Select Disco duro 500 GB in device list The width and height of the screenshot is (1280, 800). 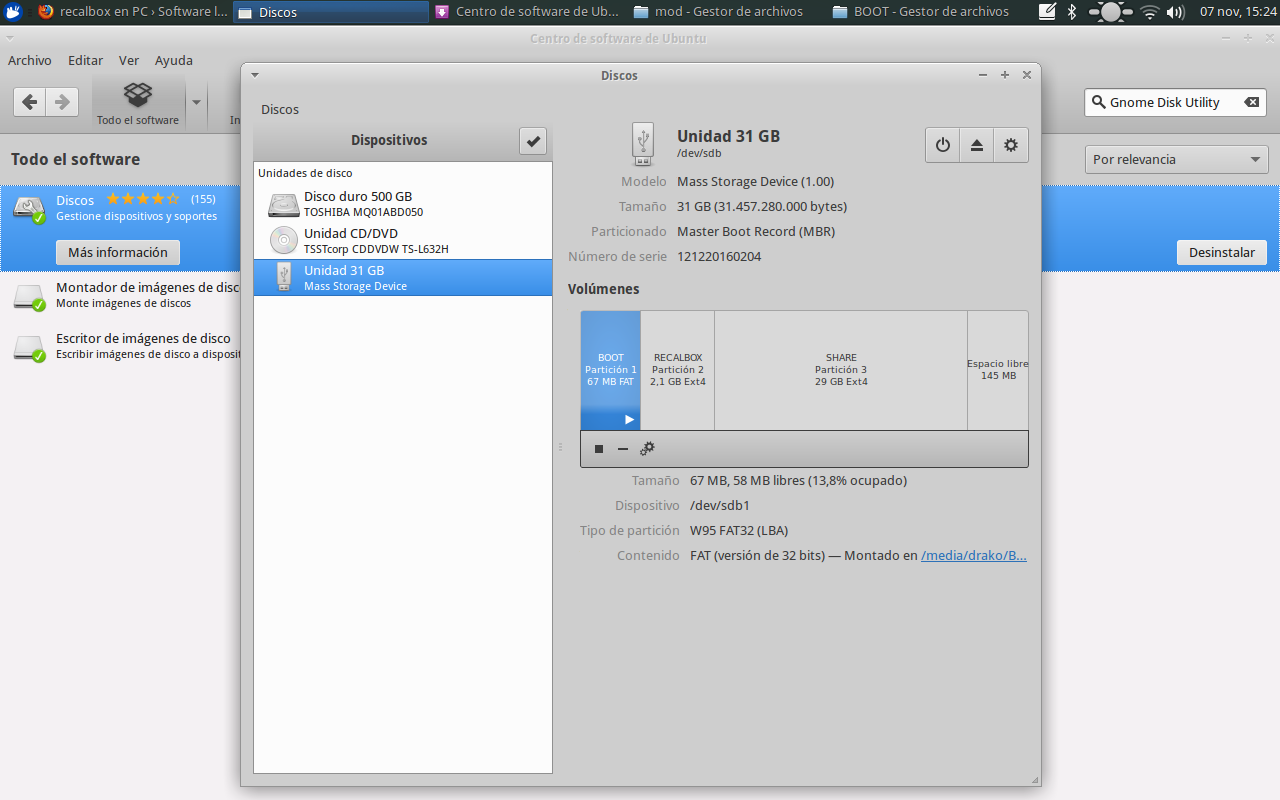pyautogui.click(x=403, y=204)
